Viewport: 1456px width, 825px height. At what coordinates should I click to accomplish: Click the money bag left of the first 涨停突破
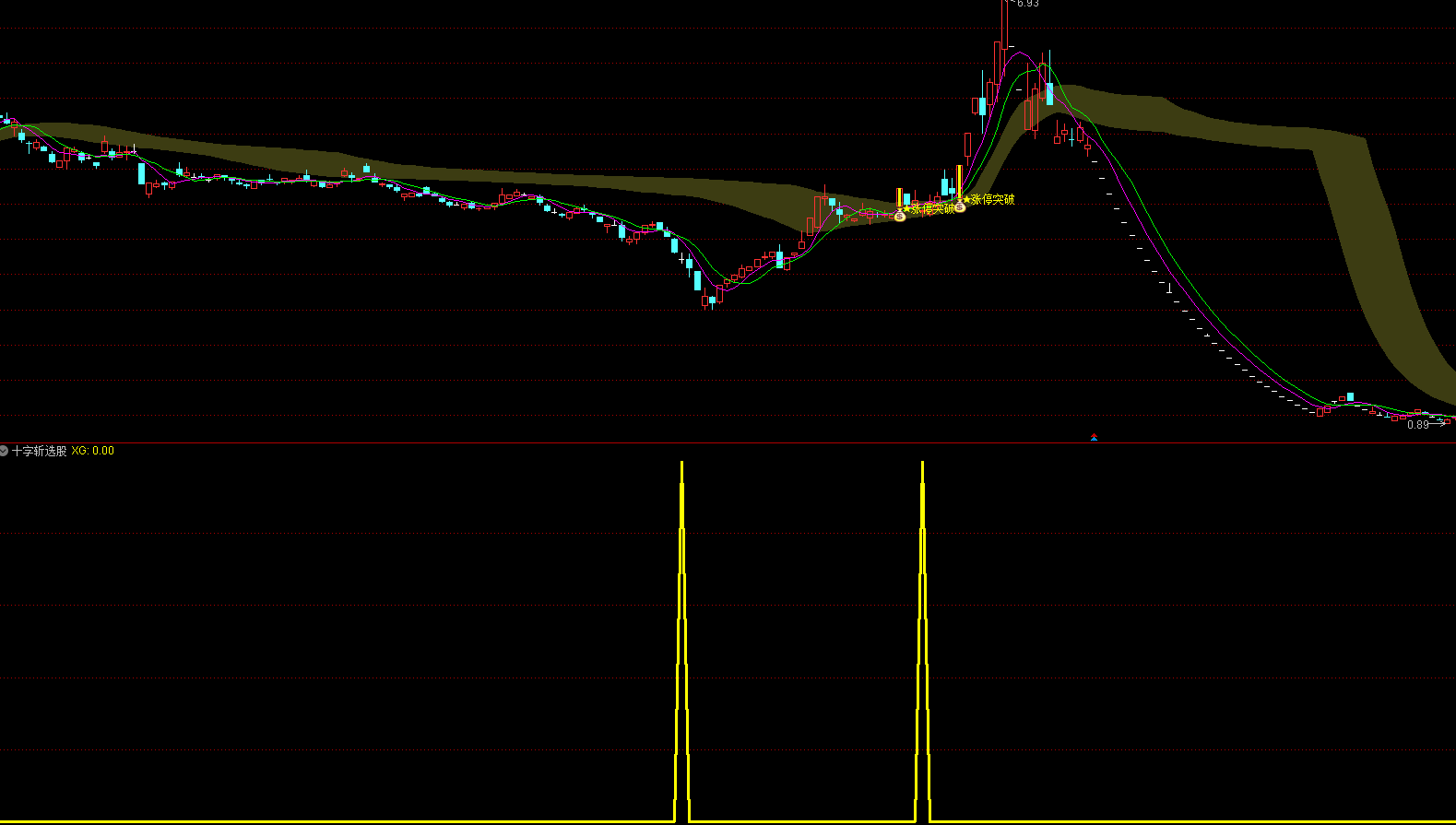tap(900, 216)
